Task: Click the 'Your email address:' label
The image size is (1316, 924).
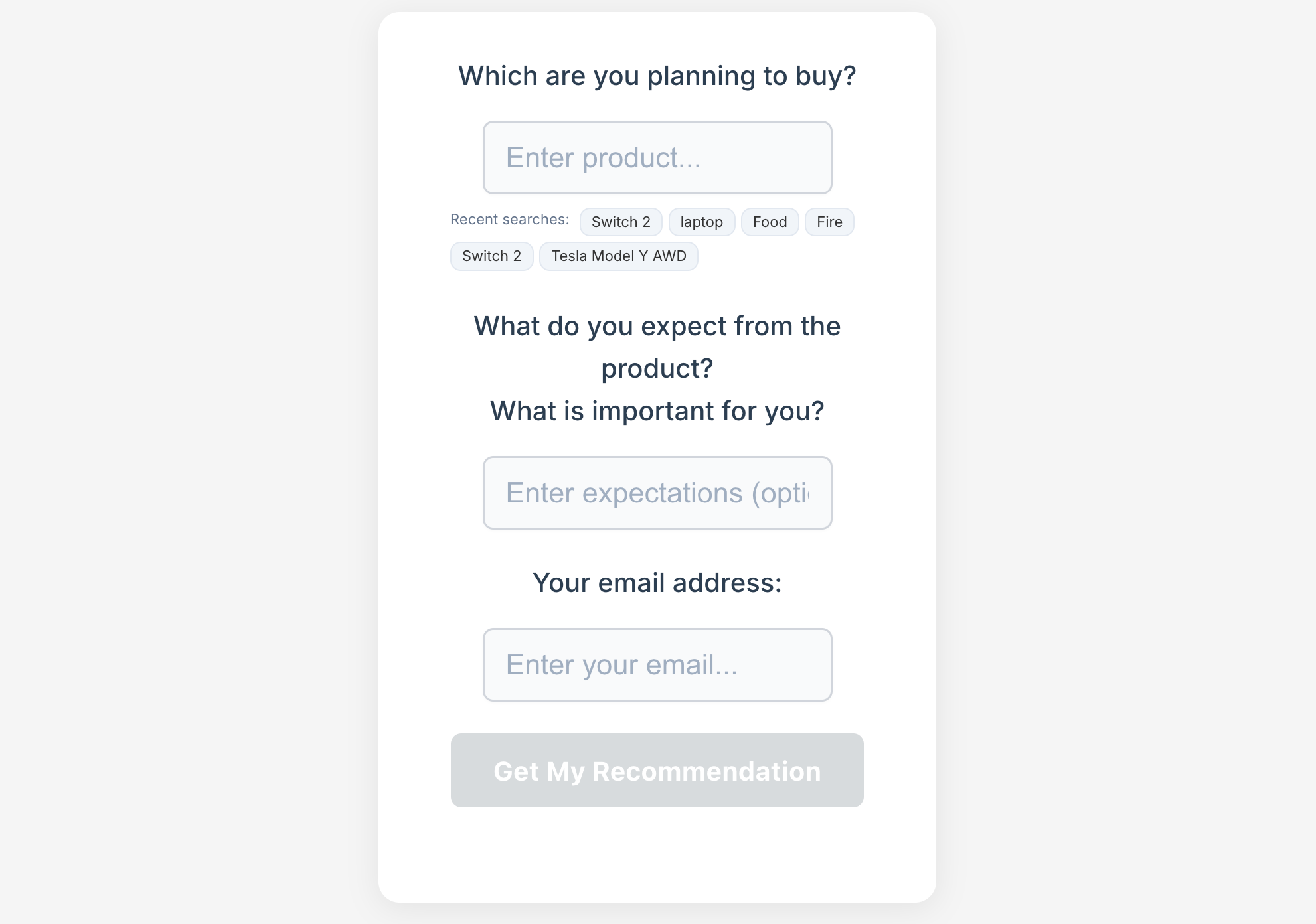Action: click(657, 583)
